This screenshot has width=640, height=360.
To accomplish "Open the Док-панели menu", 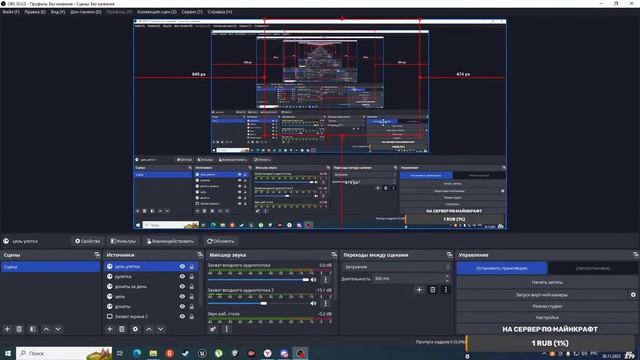I will pyautogui.click(x=86, y=12).
